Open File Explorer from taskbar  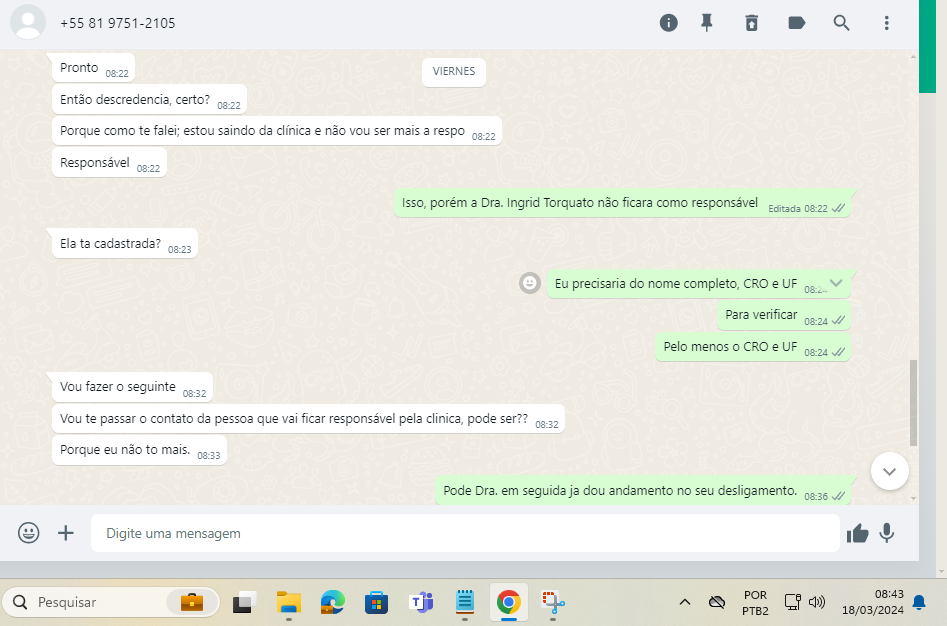(x=289, y=602)
